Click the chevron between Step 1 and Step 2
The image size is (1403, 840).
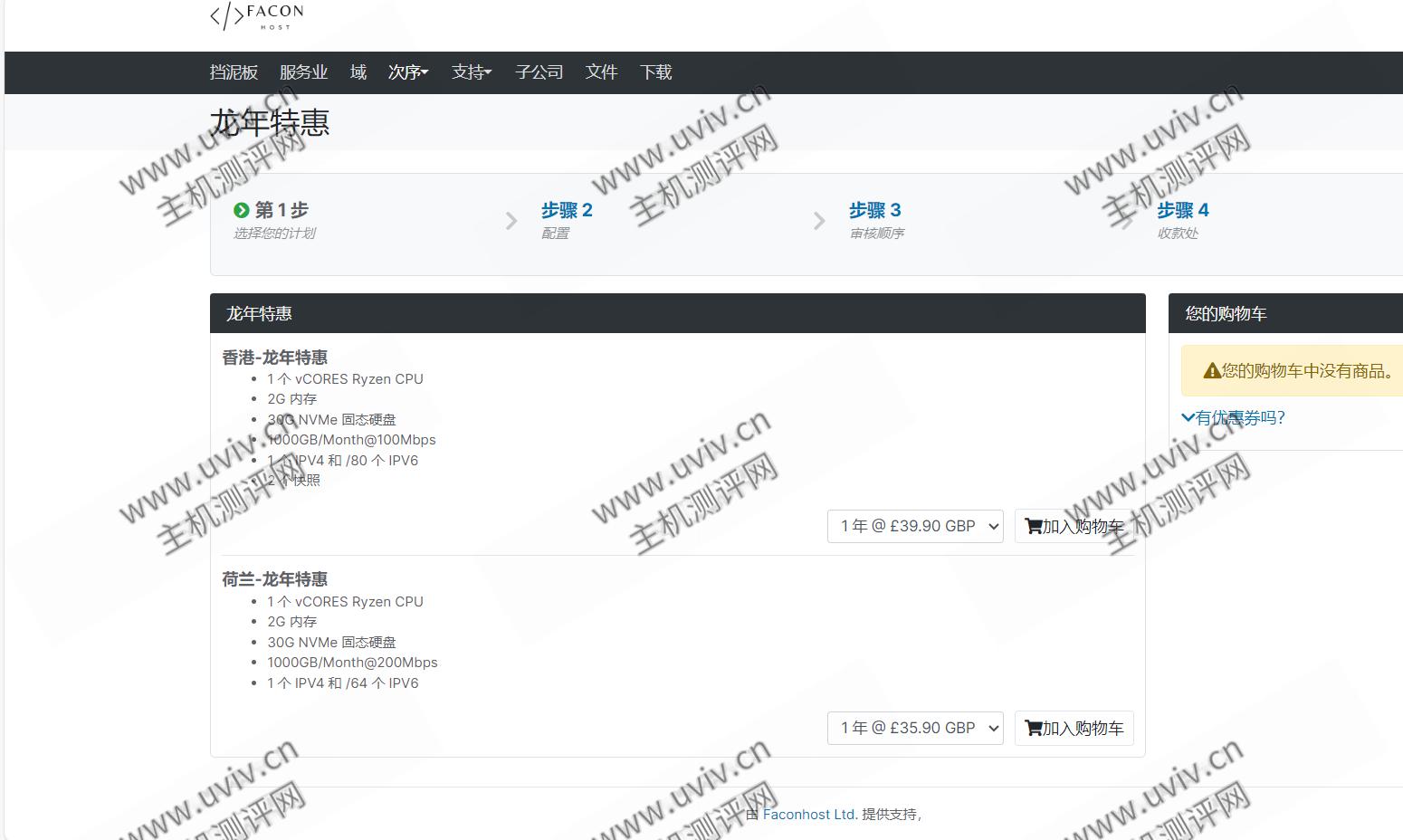(511, 221)
